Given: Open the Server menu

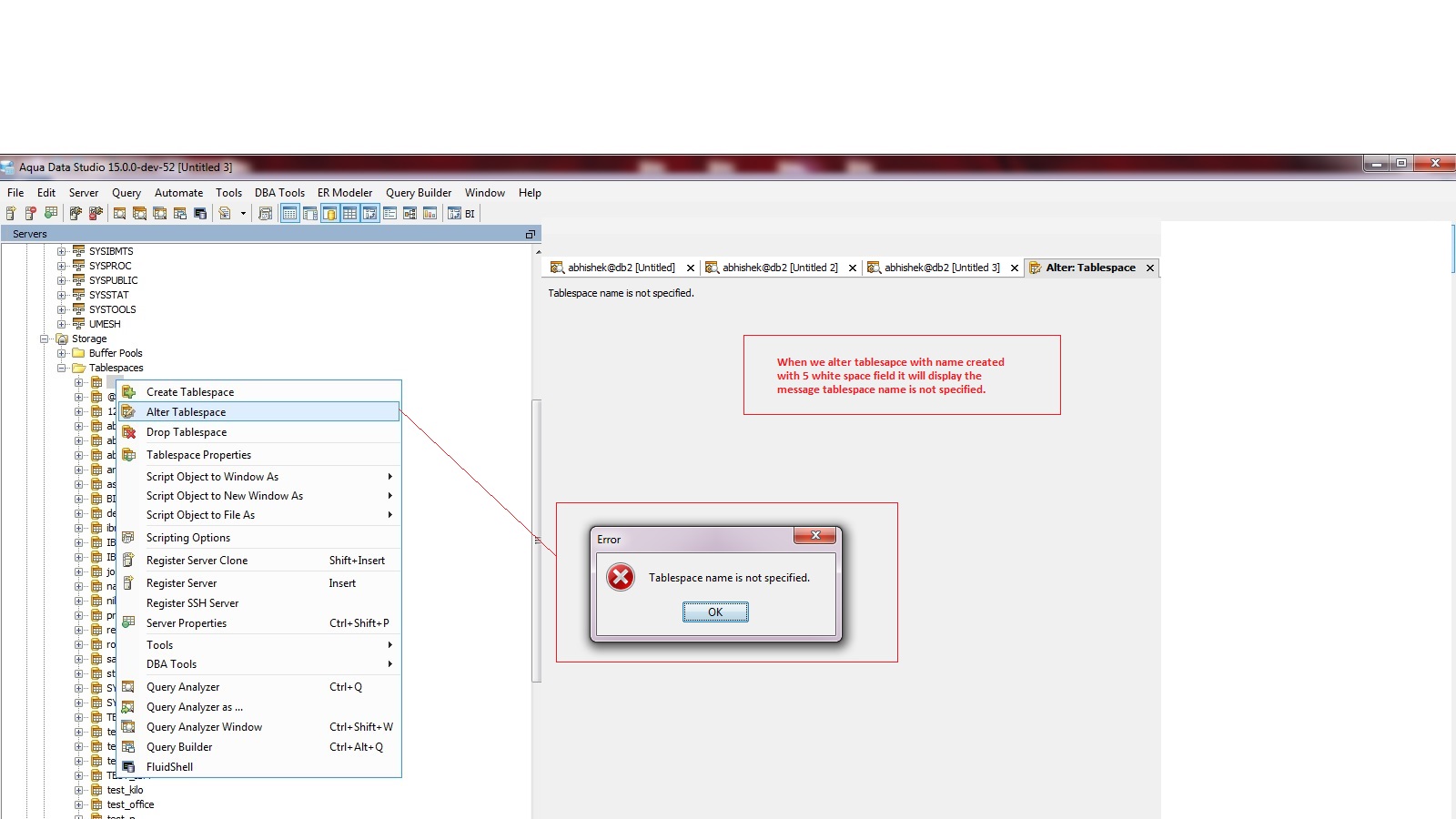Looking at the screenshot, I should [x=84, y=193].
